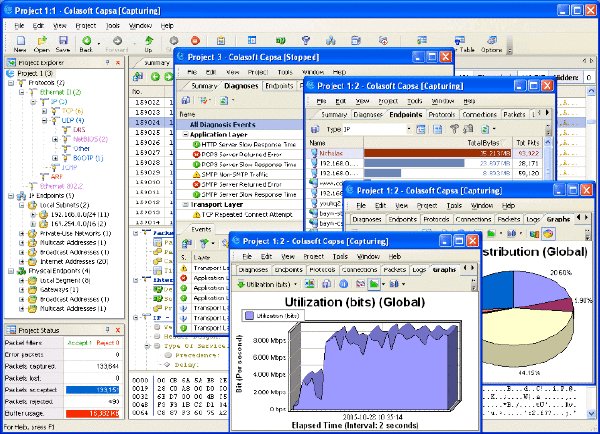Open the Type IP combo box dropdown
This screenshot has height=434, width=600.
click(409, 129)
